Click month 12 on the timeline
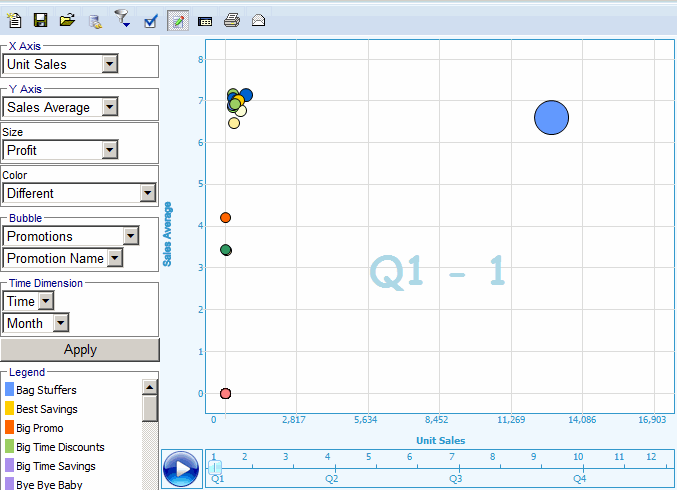 pos(651,456)
